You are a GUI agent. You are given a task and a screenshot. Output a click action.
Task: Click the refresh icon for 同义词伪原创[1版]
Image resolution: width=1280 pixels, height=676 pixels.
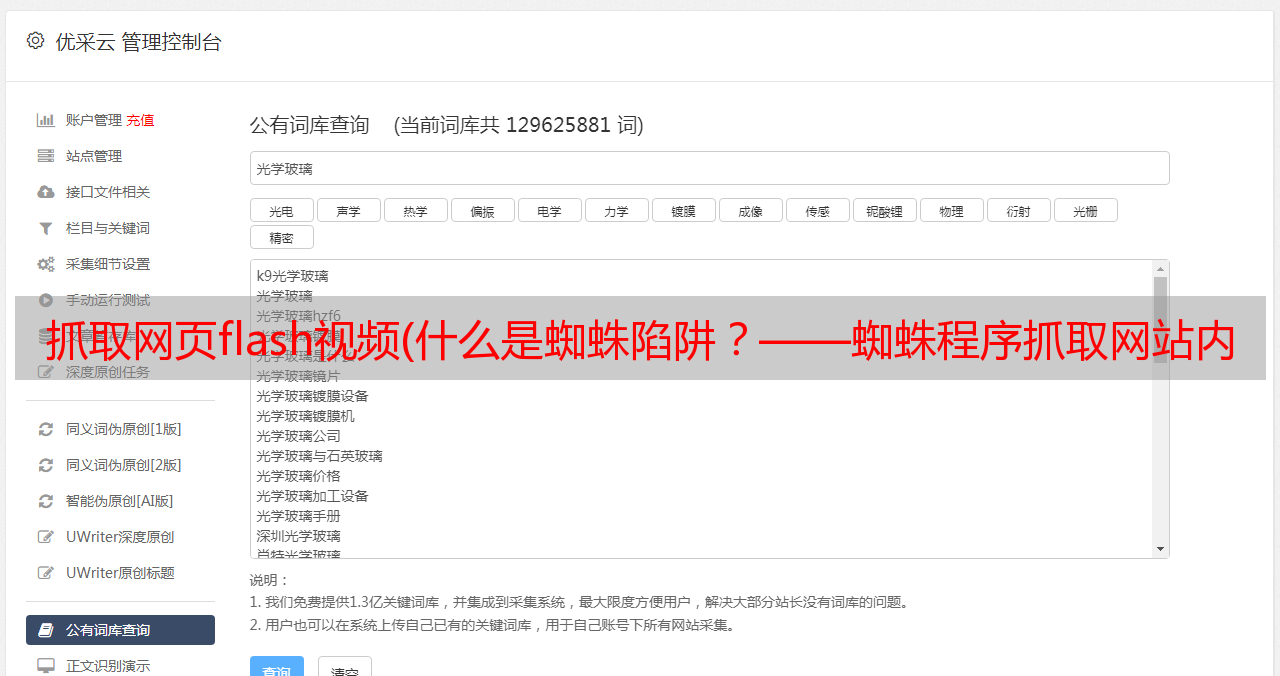pos(46,429)
